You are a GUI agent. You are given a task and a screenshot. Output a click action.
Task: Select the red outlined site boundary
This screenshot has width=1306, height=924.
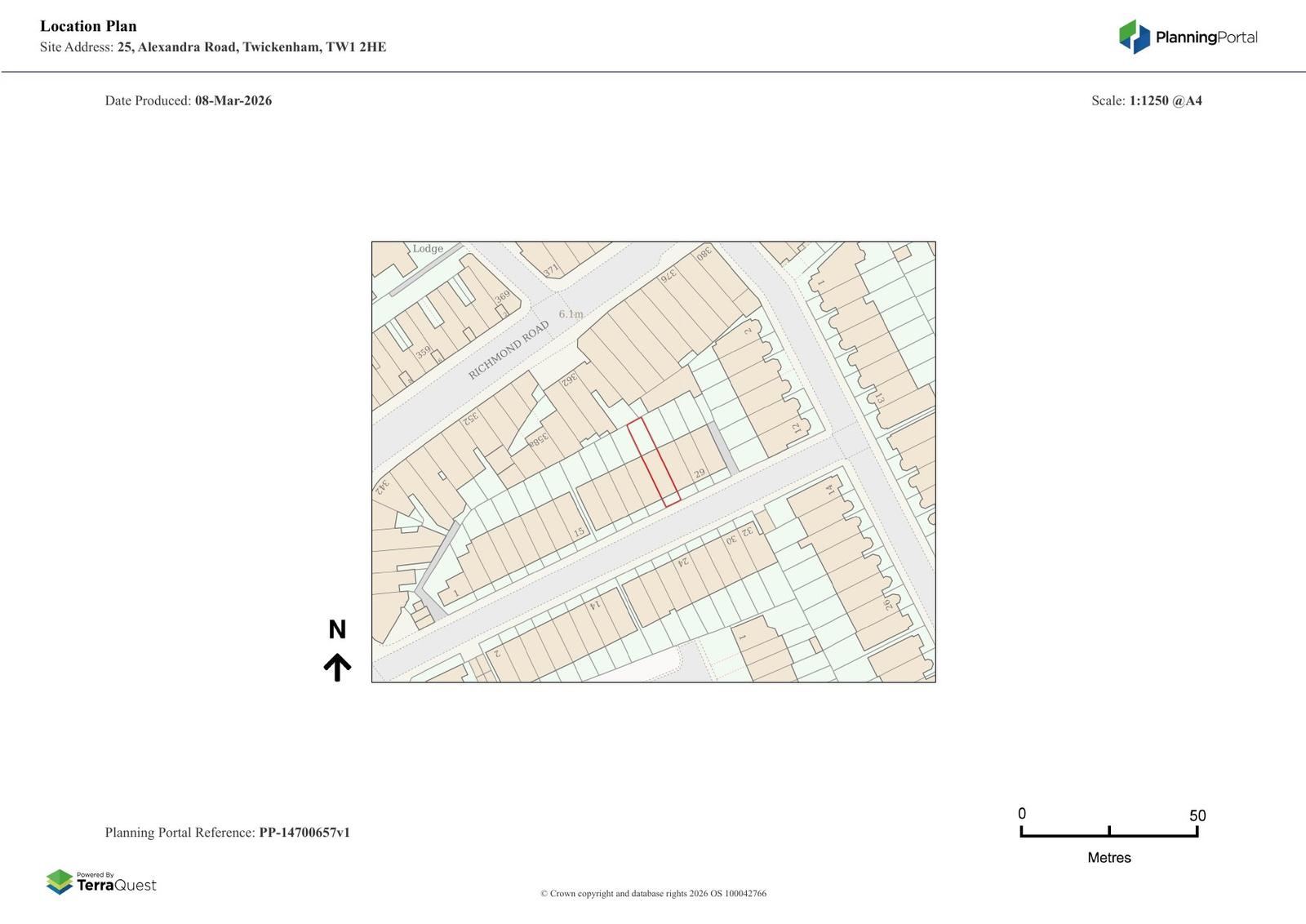point(654,463)
